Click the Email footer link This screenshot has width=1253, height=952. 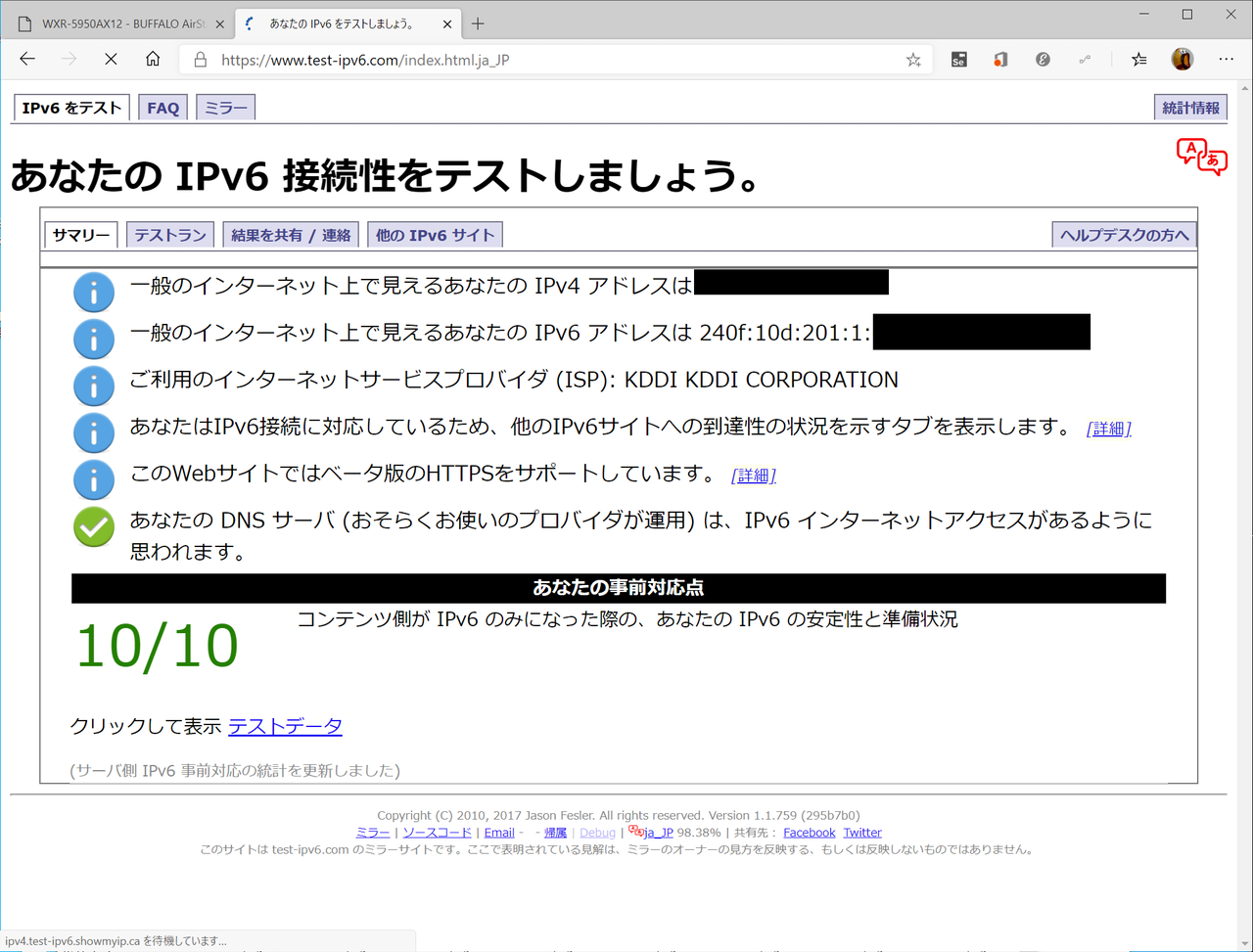[x=499, y=833]
